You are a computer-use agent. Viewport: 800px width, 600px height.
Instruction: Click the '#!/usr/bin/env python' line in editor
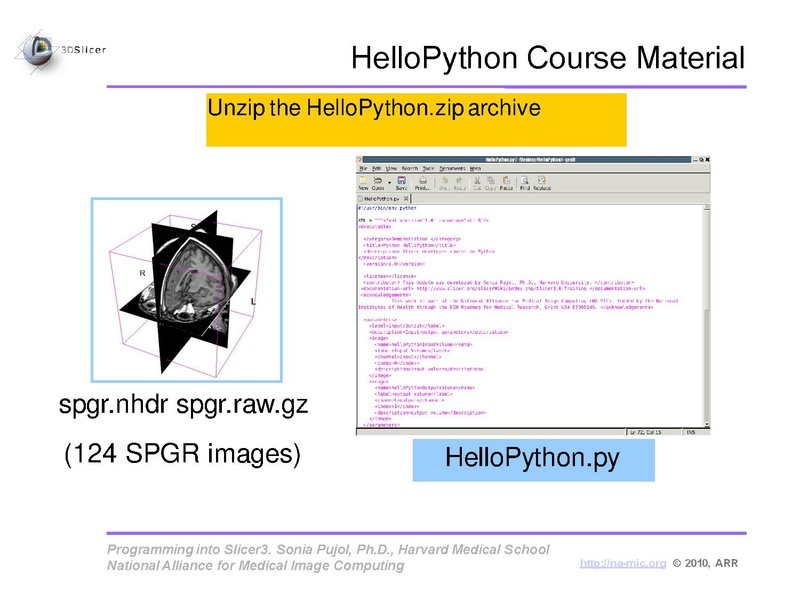pyautogui.click(x=387, y=208)
